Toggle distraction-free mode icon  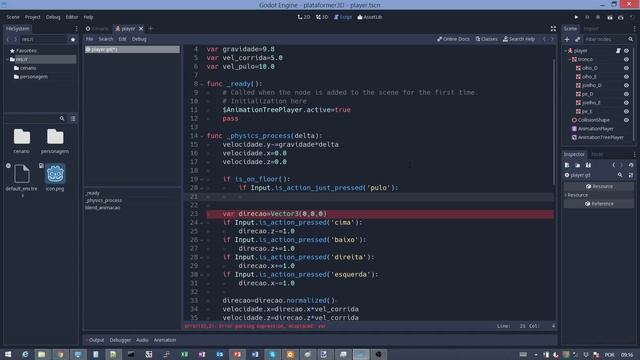point(553,29)
